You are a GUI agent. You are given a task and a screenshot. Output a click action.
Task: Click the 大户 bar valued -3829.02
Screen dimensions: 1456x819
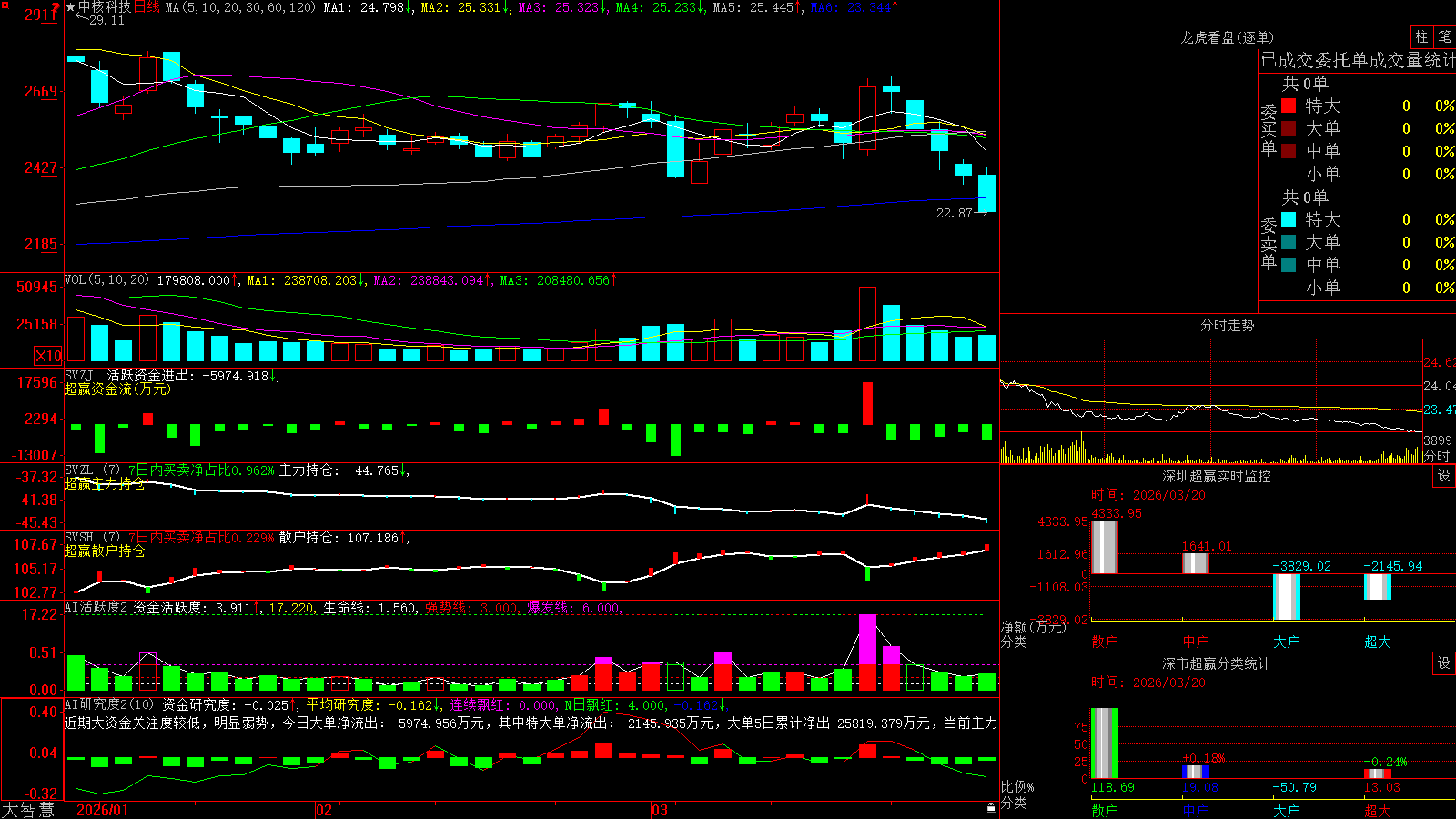(x=1286, y=597)
